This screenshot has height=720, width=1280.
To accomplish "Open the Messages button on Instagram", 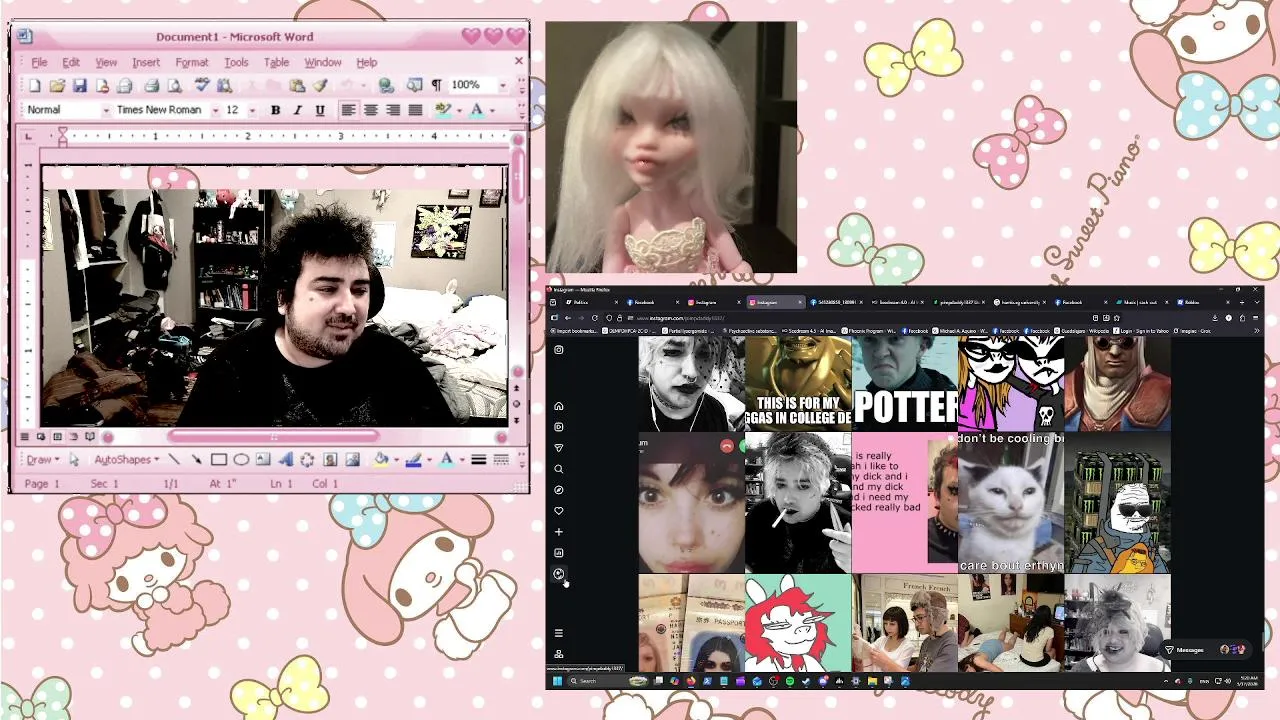I will pos(1203,650).
